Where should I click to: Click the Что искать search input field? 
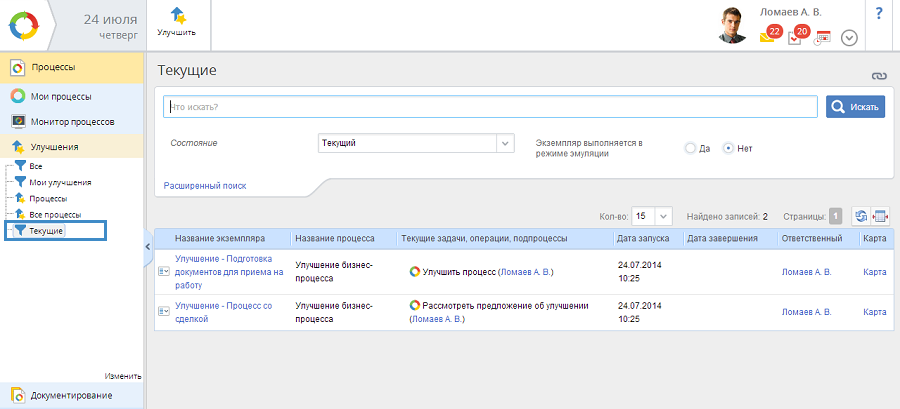point(490,107)
